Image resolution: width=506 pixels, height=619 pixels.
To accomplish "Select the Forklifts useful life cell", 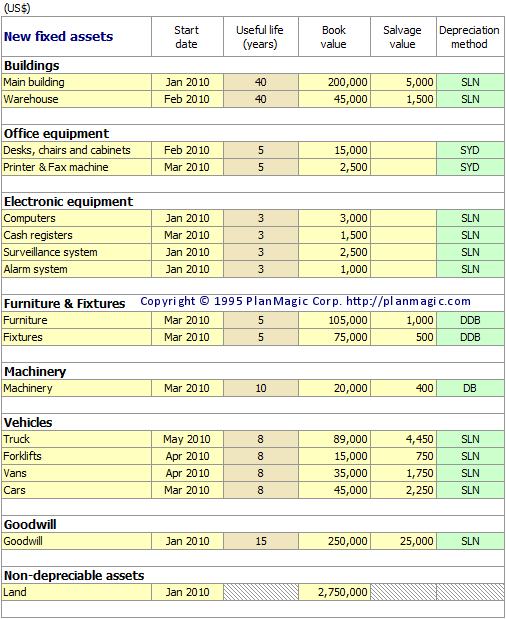I will point(261,456).
